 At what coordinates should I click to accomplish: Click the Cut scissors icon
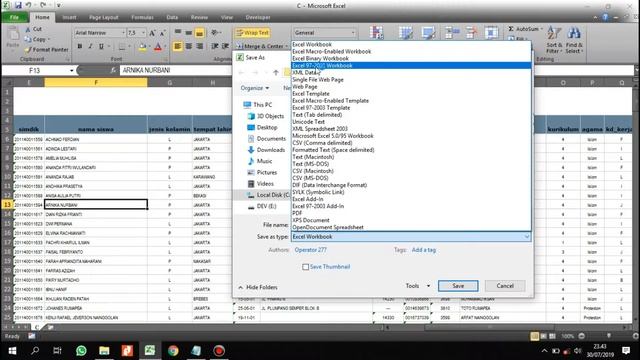[x=28, y=29]
